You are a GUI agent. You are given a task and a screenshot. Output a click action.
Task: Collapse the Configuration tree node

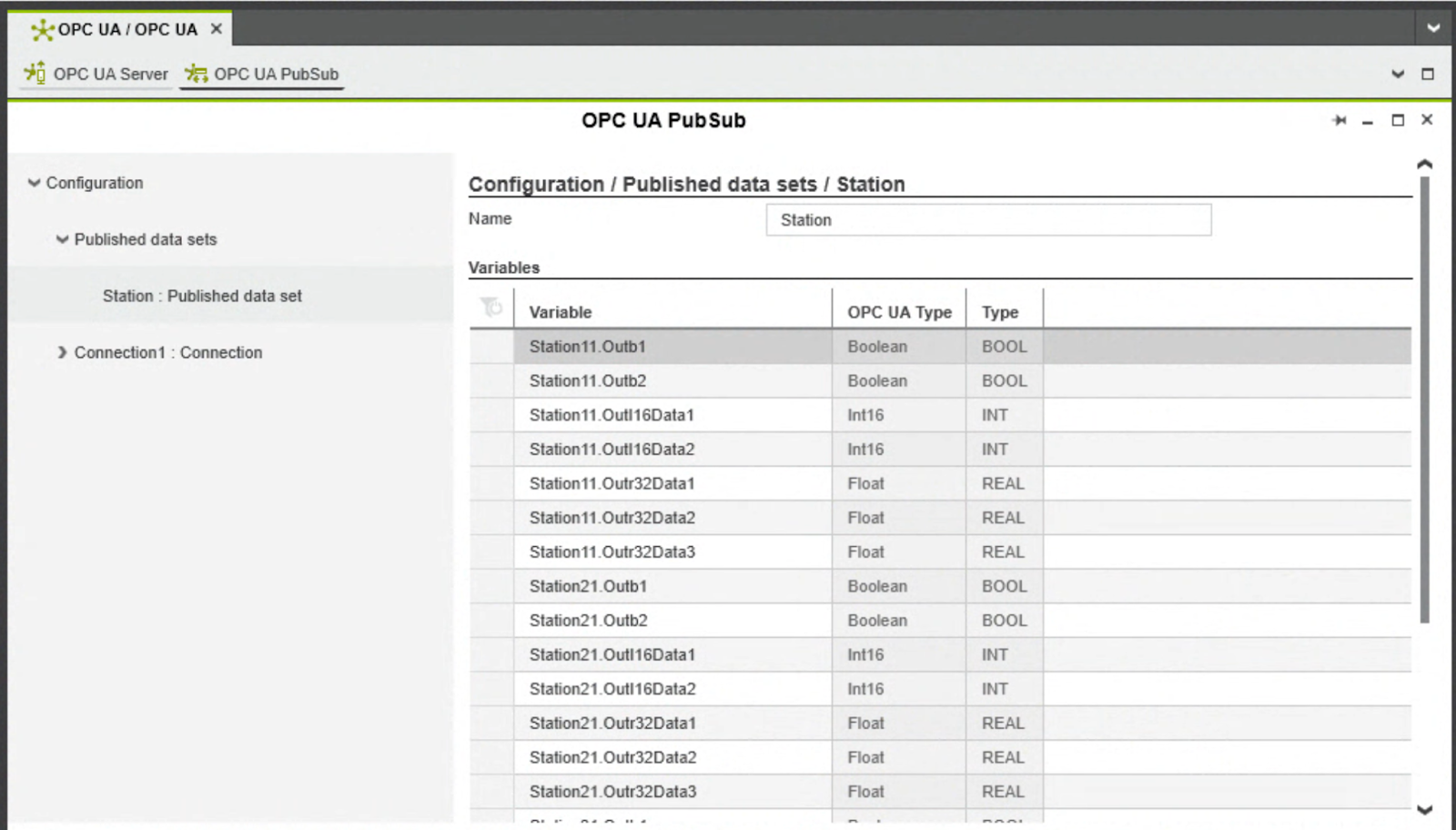click(35, 183)
